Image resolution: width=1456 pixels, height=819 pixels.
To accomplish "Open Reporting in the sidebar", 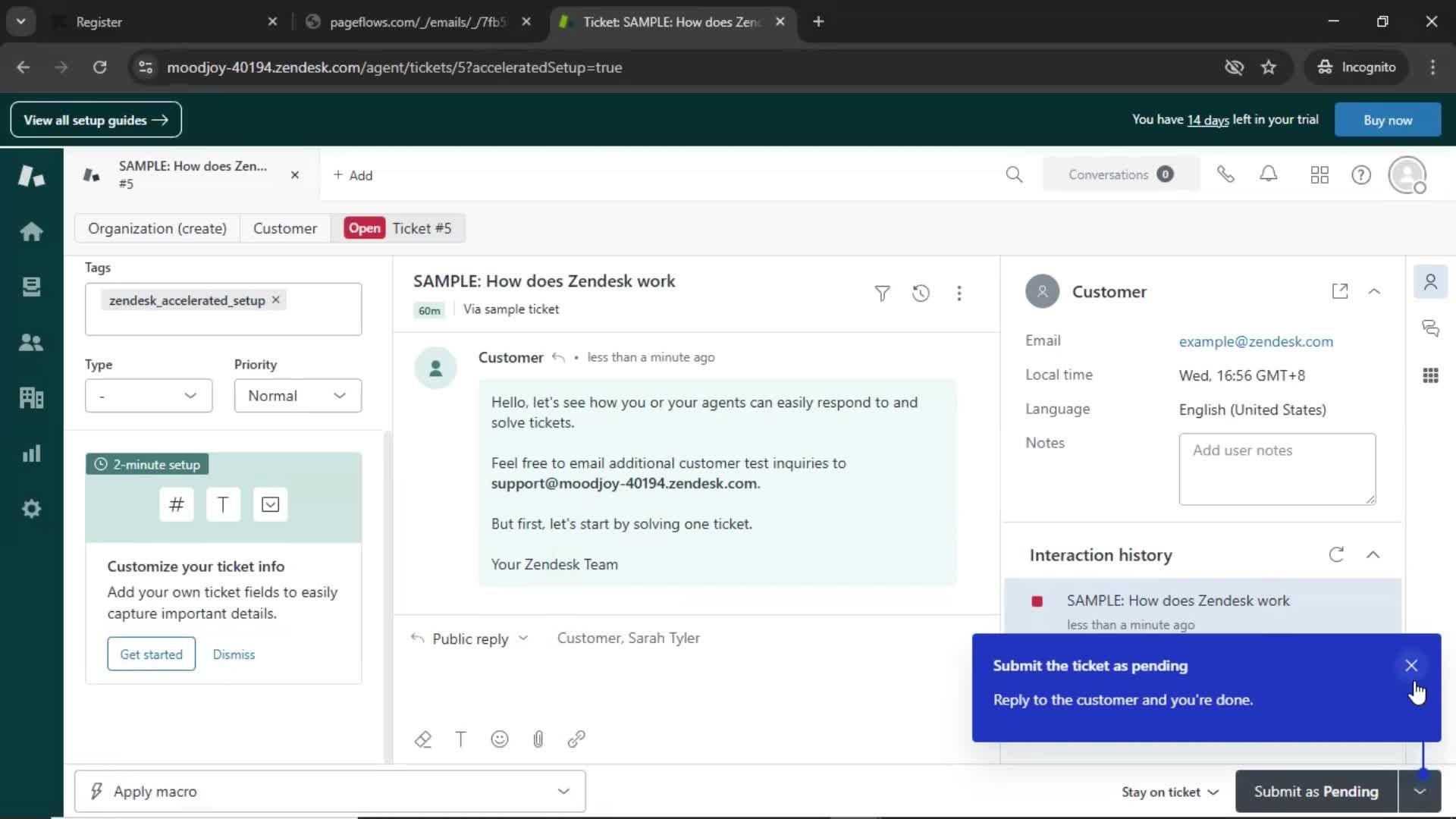I will (31, 453).
